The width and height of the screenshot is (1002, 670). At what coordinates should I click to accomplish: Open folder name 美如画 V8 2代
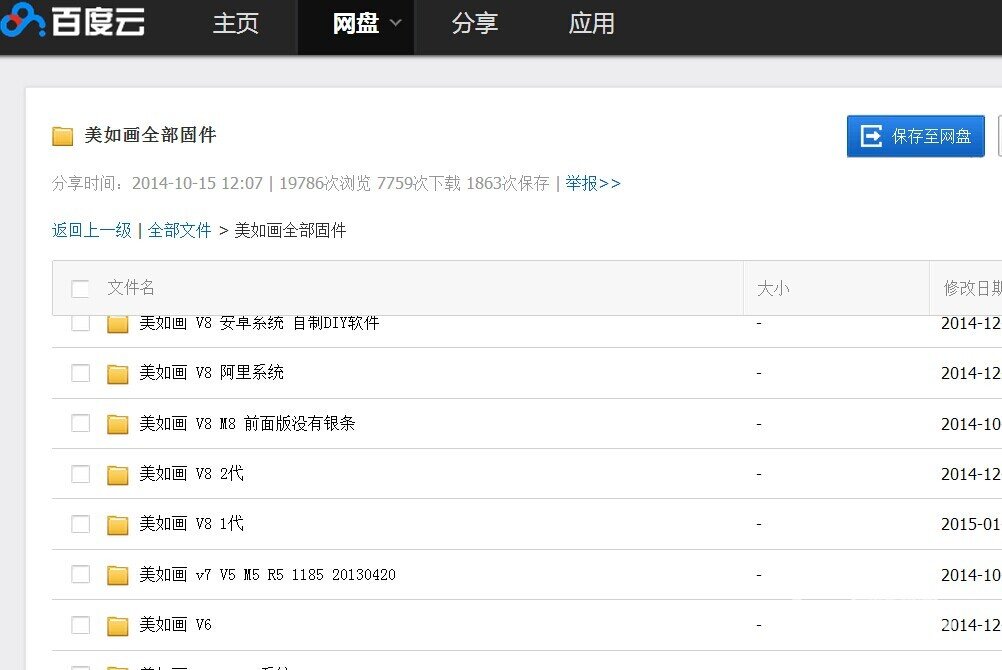[x=192, y=473]
